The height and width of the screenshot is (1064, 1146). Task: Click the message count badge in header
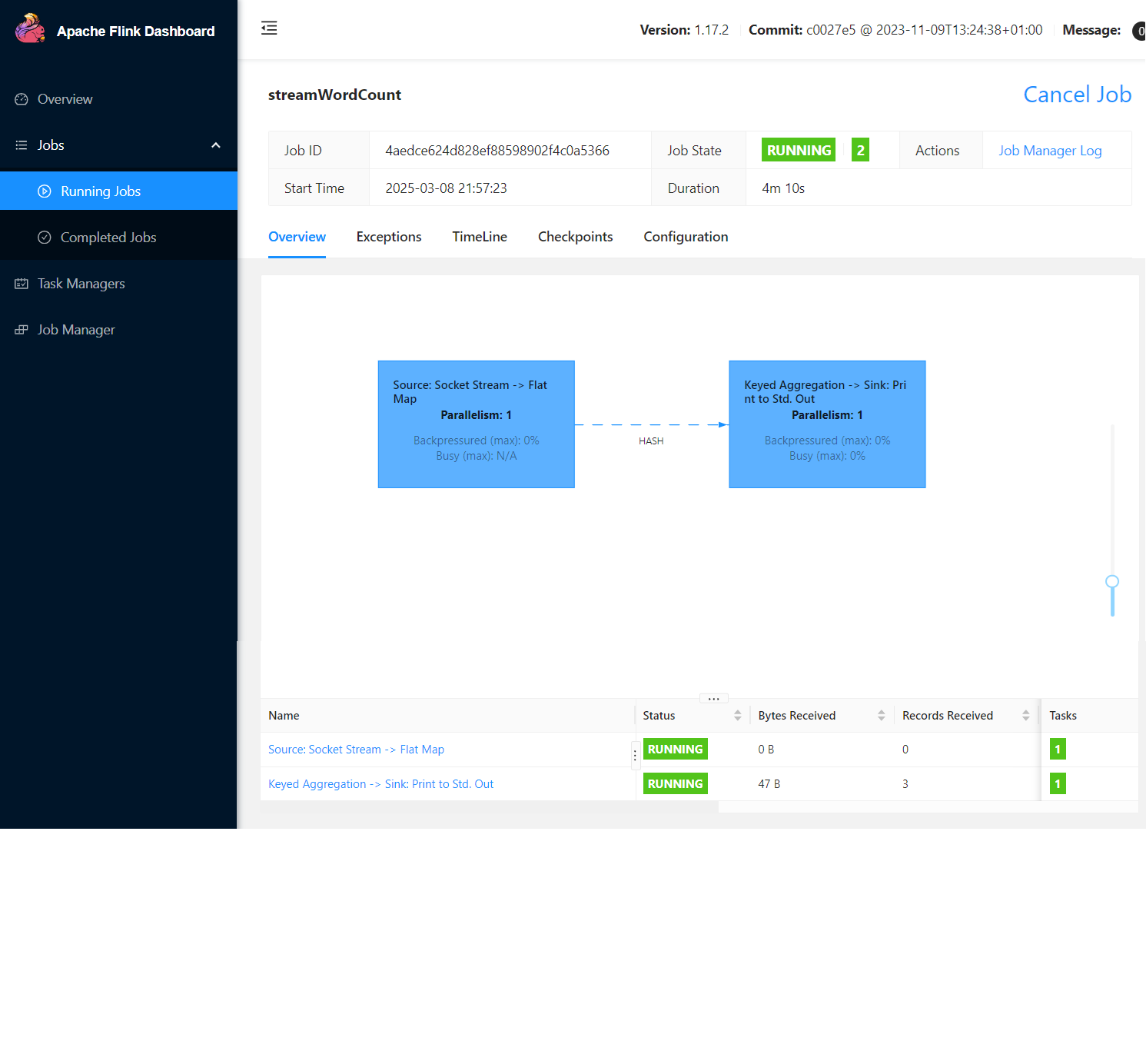[x=1139, y=32]
